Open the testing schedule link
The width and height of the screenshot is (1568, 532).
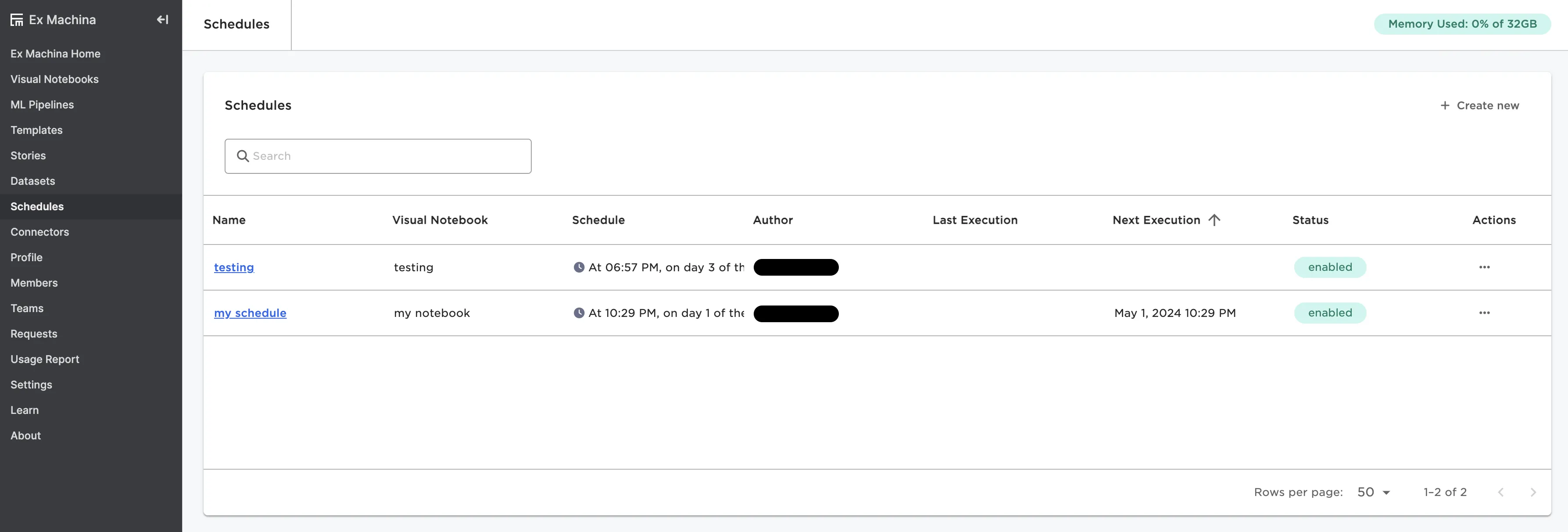pos(234,267)
